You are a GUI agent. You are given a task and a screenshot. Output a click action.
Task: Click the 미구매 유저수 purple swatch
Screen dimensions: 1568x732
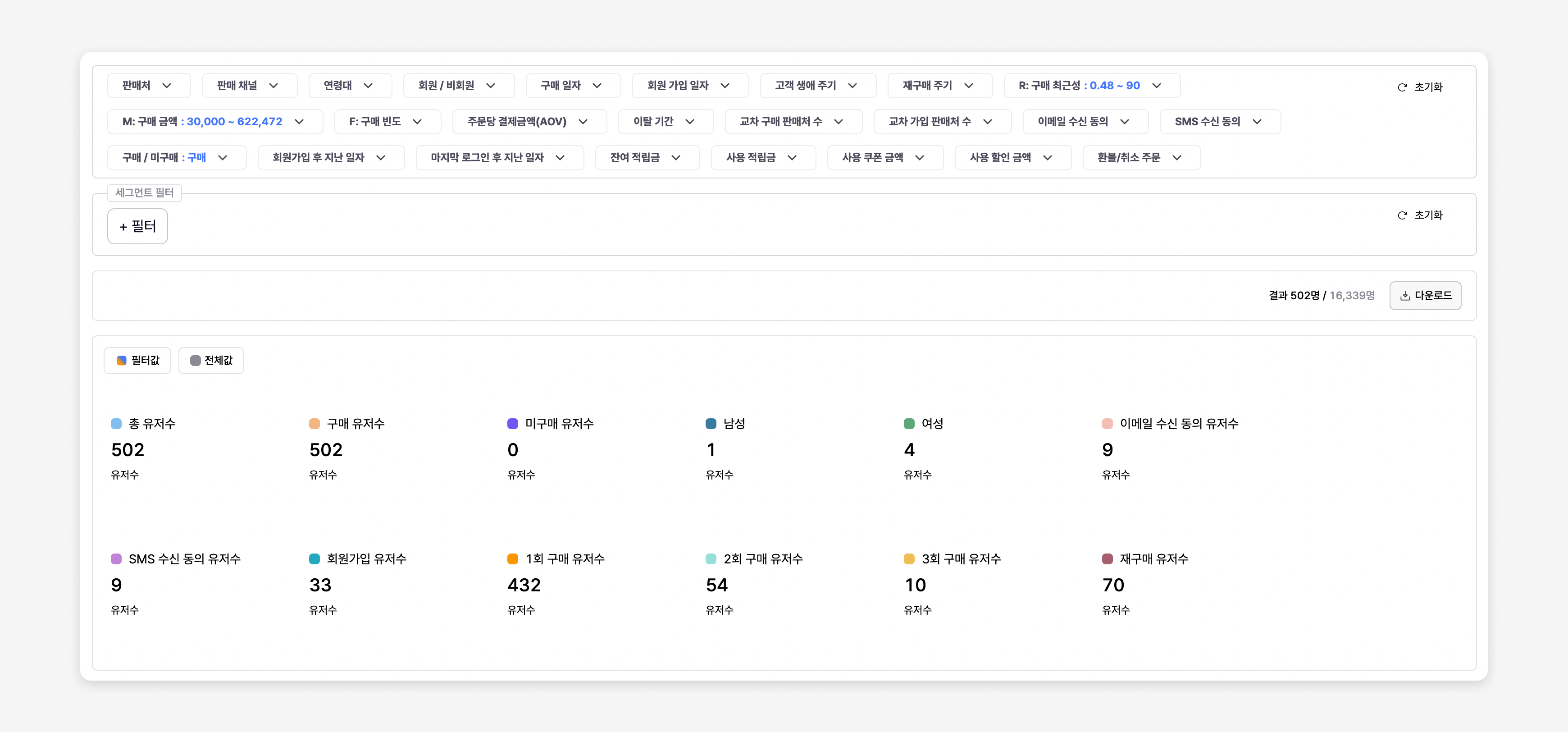pyautogui.click(x=512, y=423)
